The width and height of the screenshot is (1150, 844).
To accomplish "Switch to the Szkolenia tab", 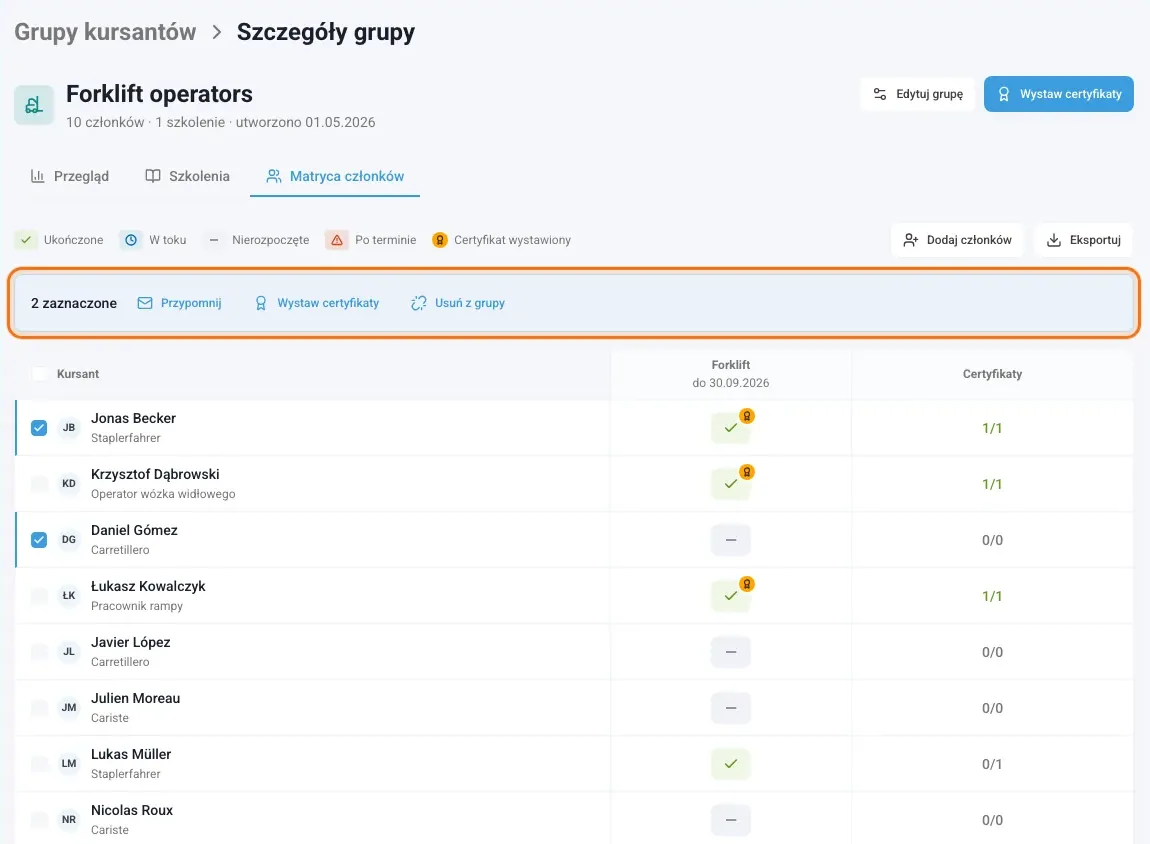I will point(187,176).
